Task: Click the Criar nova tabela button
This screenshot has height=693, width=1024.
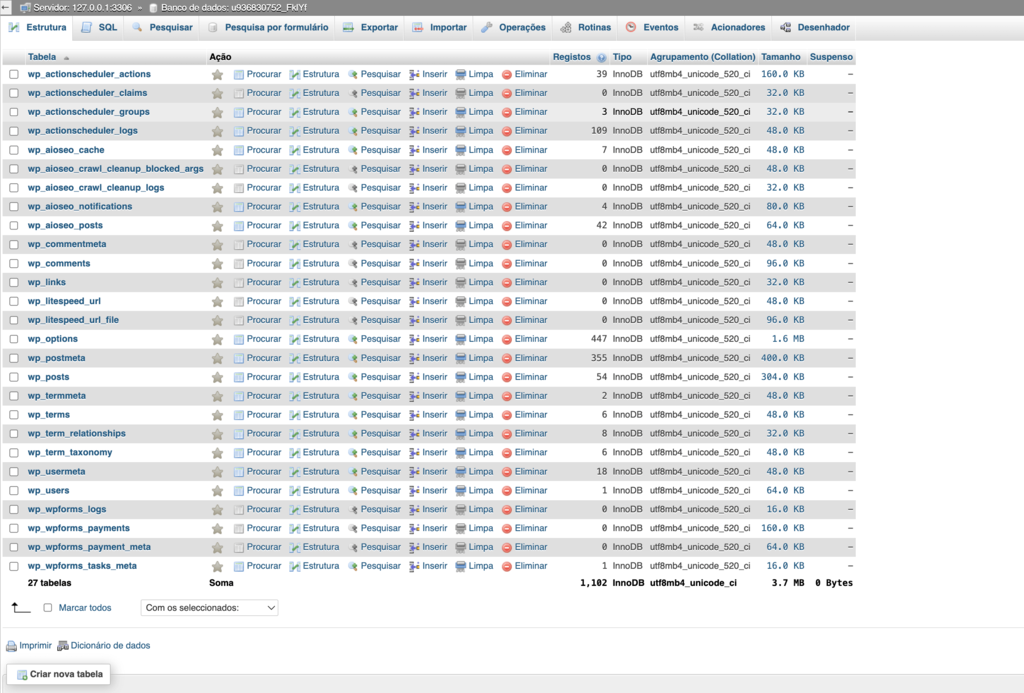Action: [x=57, y=674]
